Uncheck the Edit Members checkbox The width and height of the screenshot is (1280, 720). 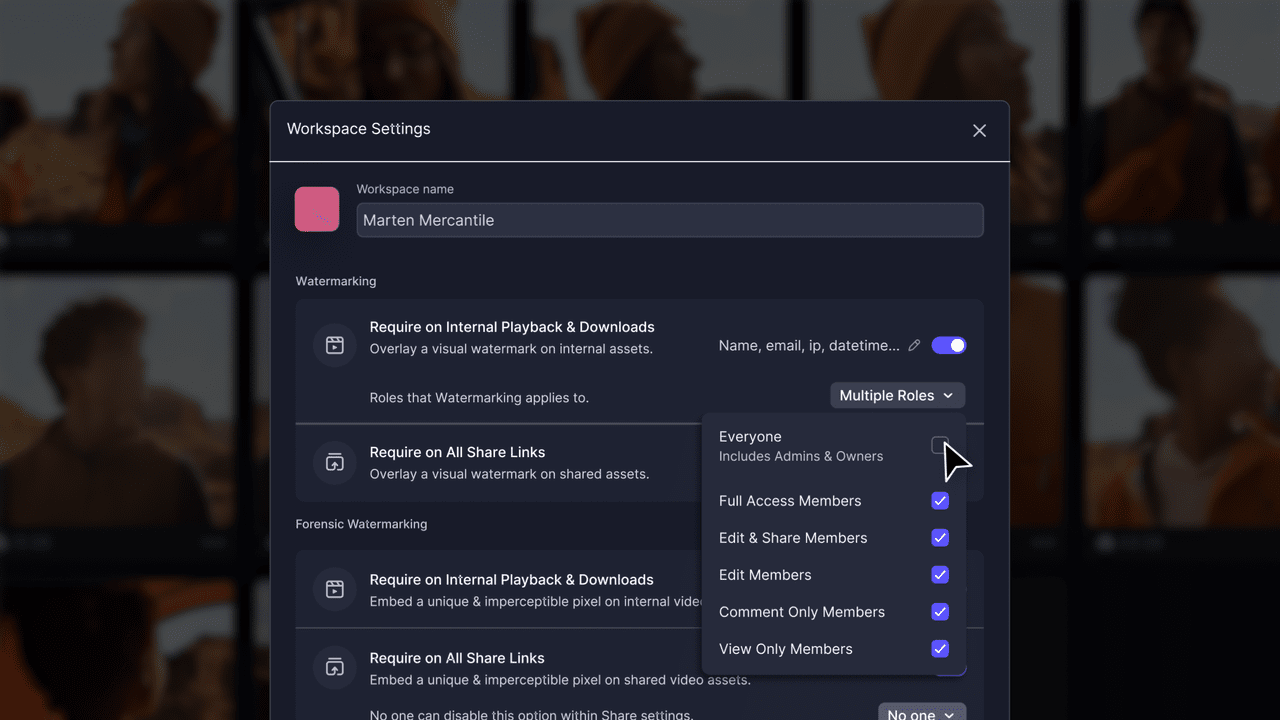(939, 575)
